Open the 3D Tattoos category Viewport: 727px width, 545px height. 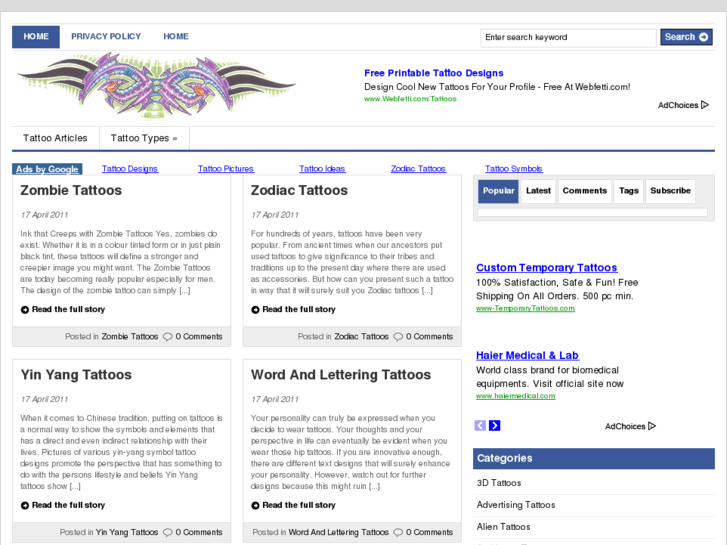pos(499,483)
